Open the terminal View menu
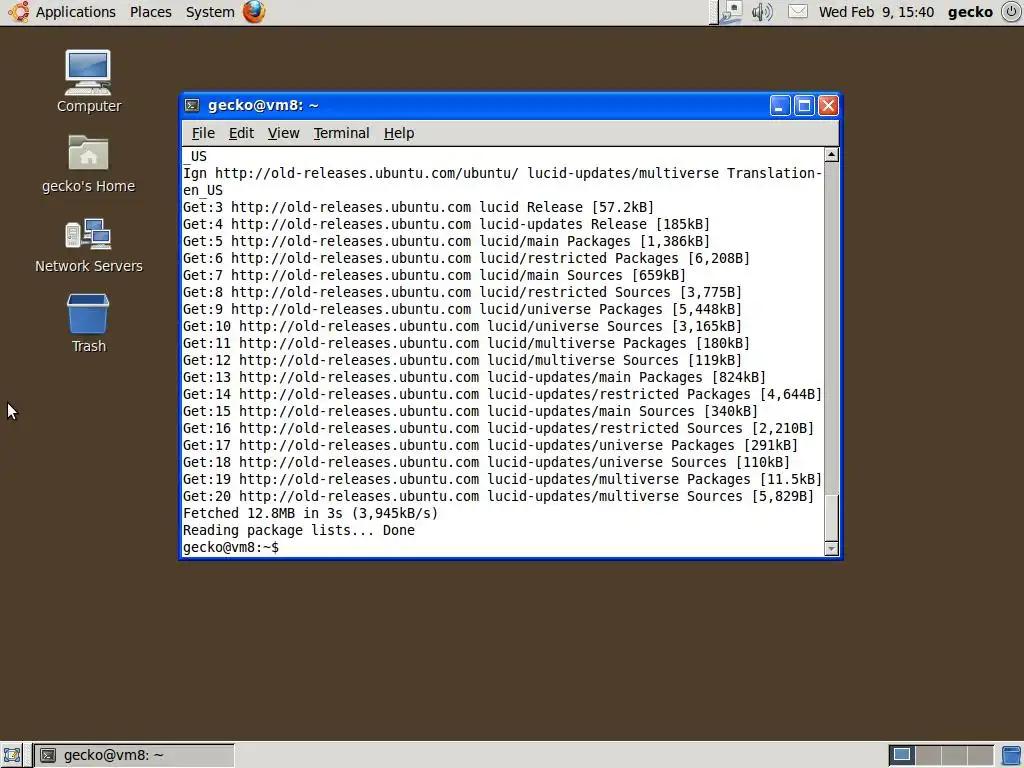Viewport: 1024px width, 768px height. click(283, 133)
